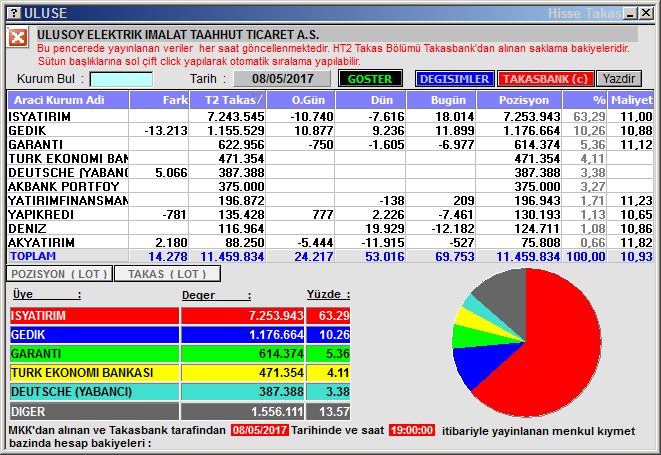
Task: Switch to TAKAS ( LOT ) tab
Action: tap(167, 274)
